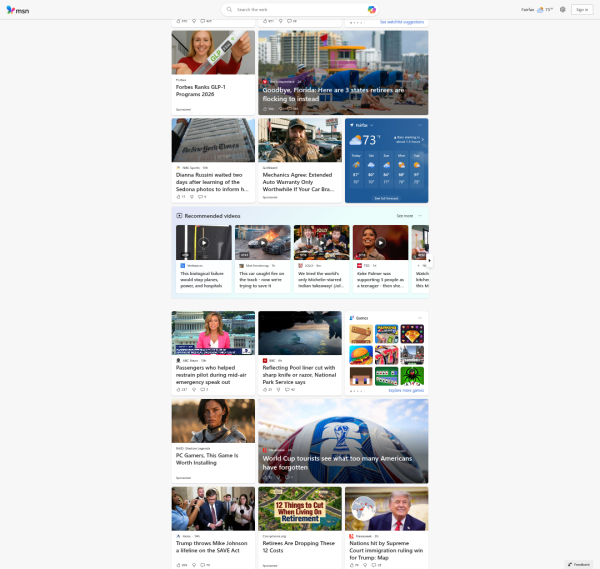Viewport: 600px width, 569px height.
Task: Select the Tue forecast column
Action: click(x=417, y=169)
